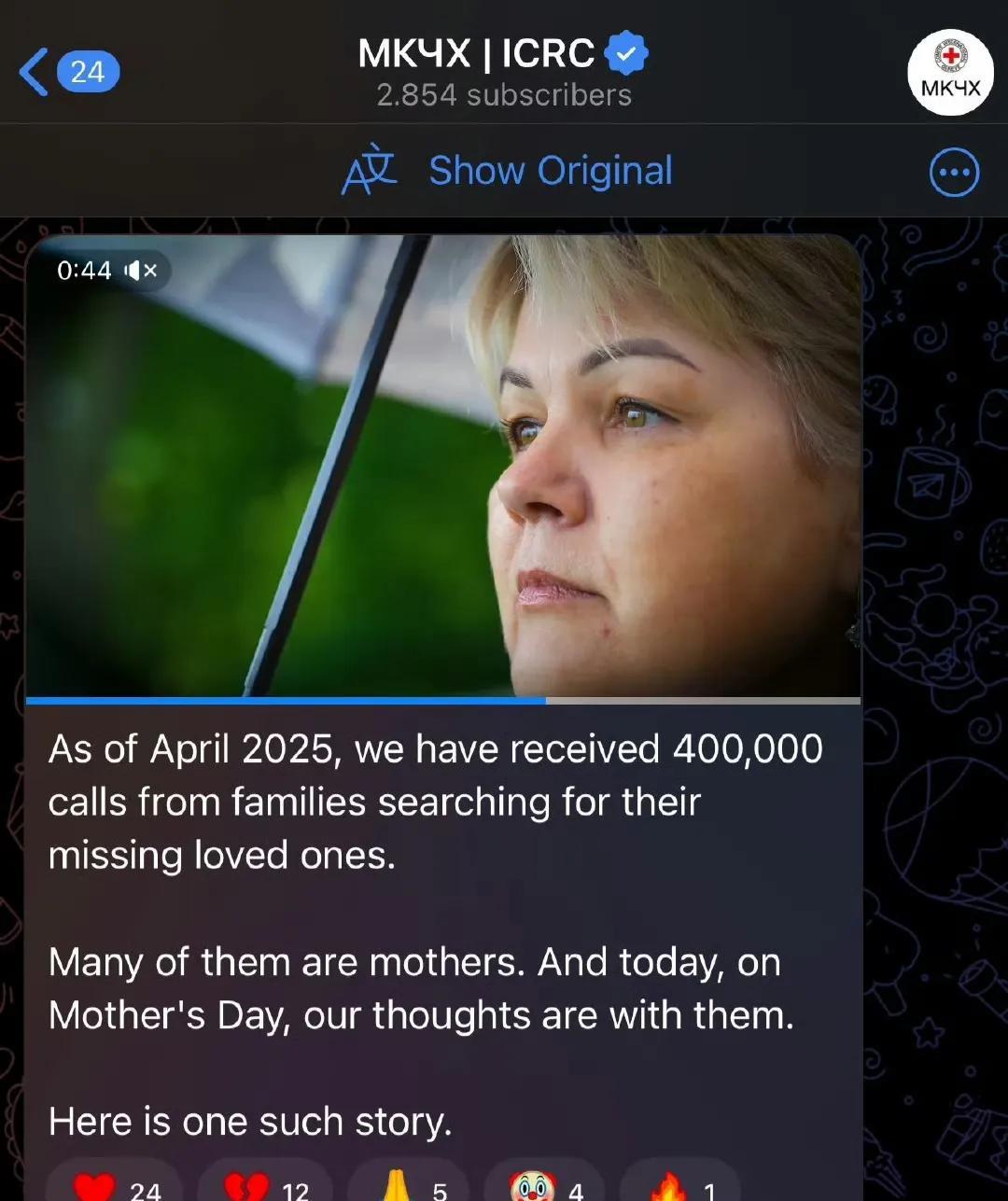Click the translation language icon
The image size is (1008, 1201).
click(x=370, y=170)
